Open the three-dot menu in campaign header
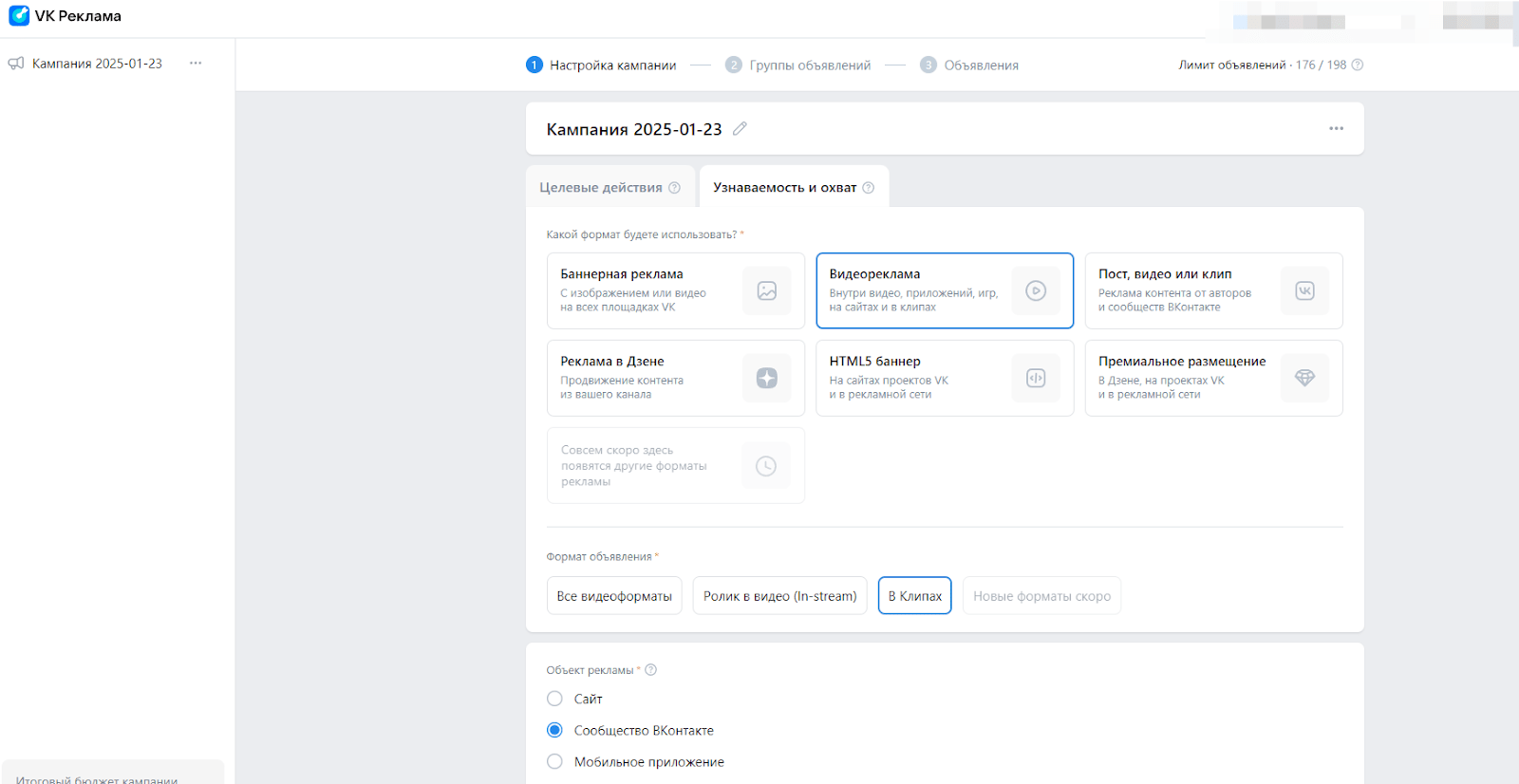The image size is (1519, 784). point(1336,129)
